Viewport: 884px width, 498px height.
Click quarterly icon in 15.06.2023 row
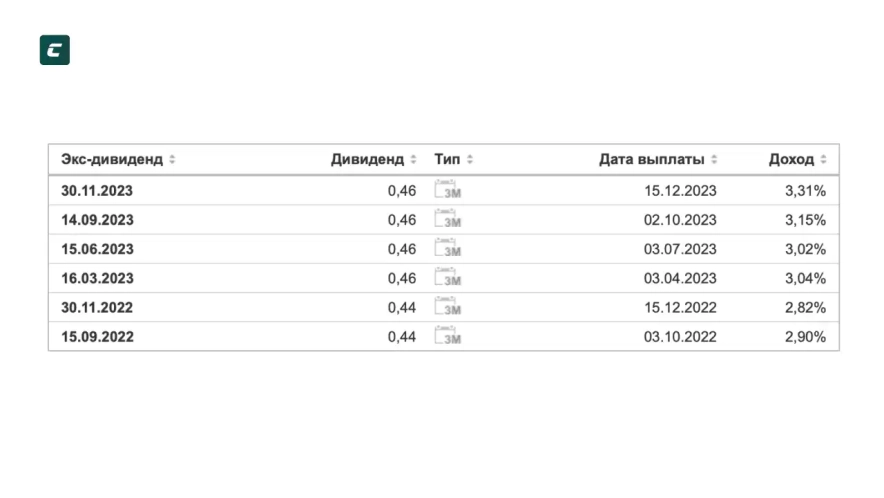(448, 249)
